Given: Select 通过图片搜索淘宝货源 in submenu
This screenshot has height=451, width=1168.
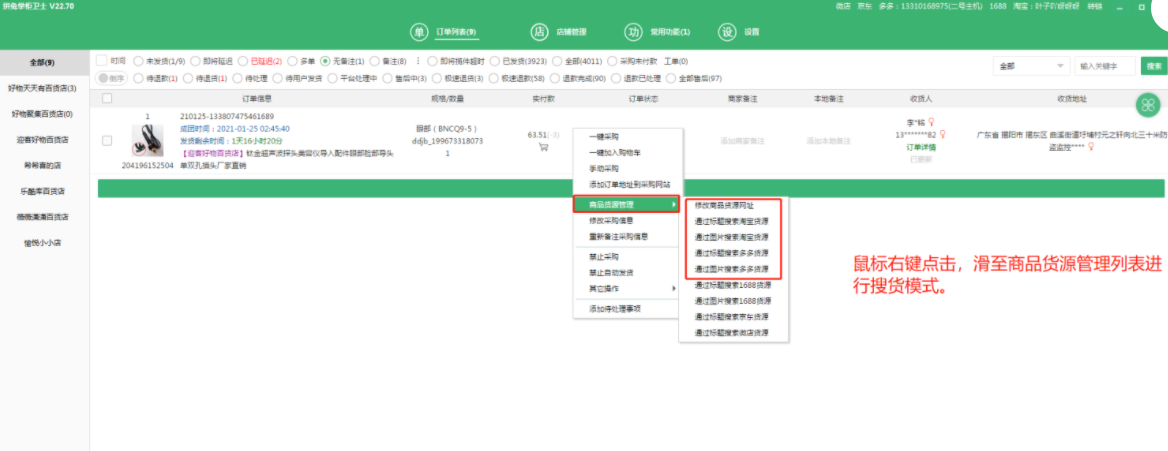Looking at the screenshot, I should pyautogui.click(x=733, y=237).
